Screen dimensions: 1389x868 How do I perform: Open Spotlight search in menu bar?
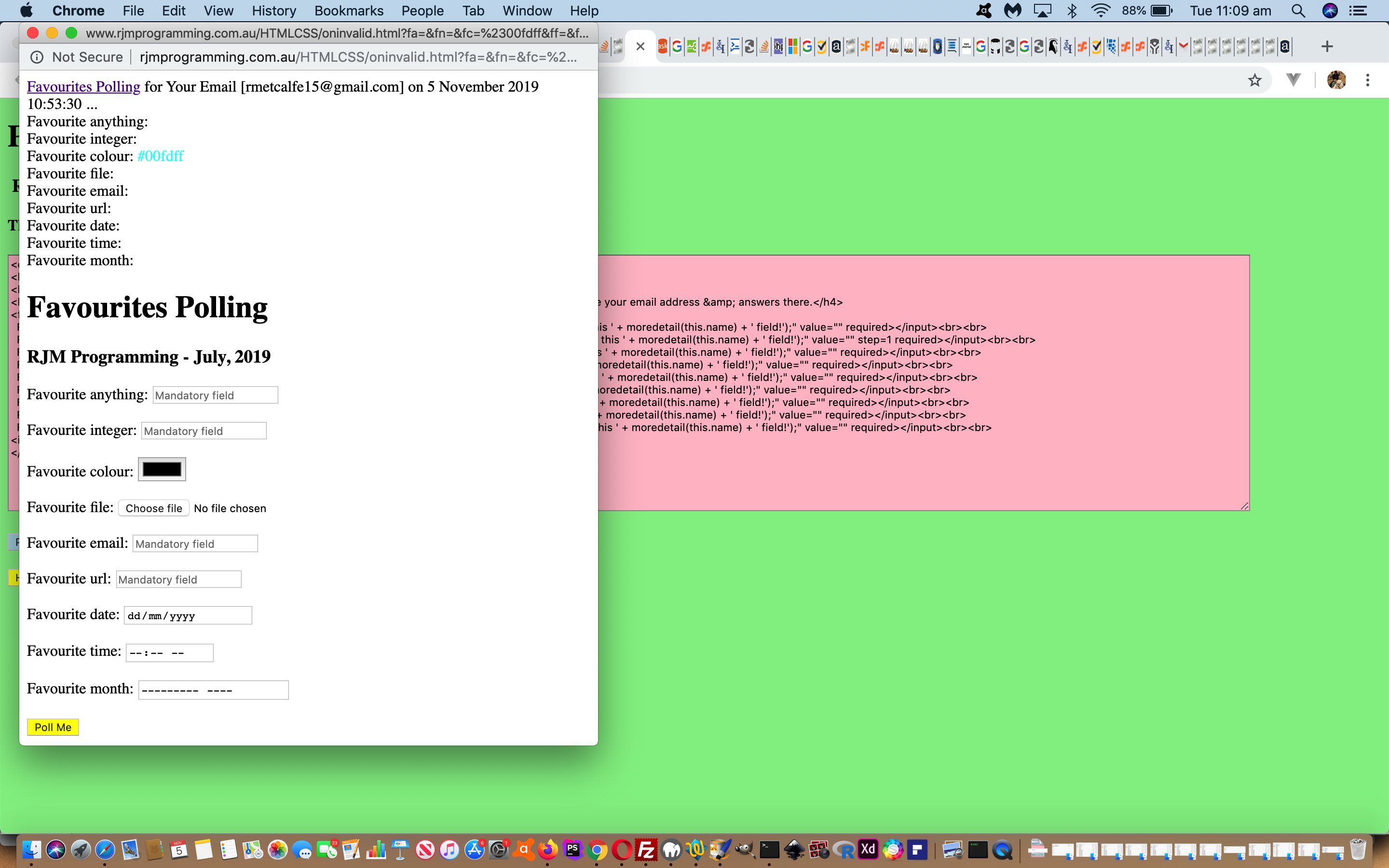coord(1298,11)
